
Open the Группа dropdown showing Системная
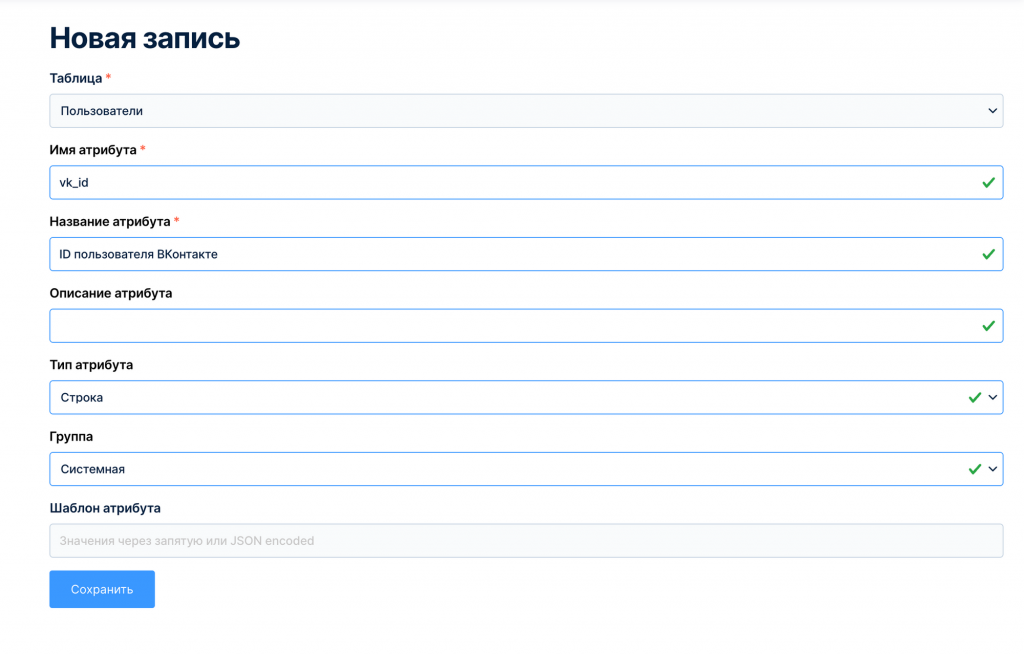click(526, 469)
